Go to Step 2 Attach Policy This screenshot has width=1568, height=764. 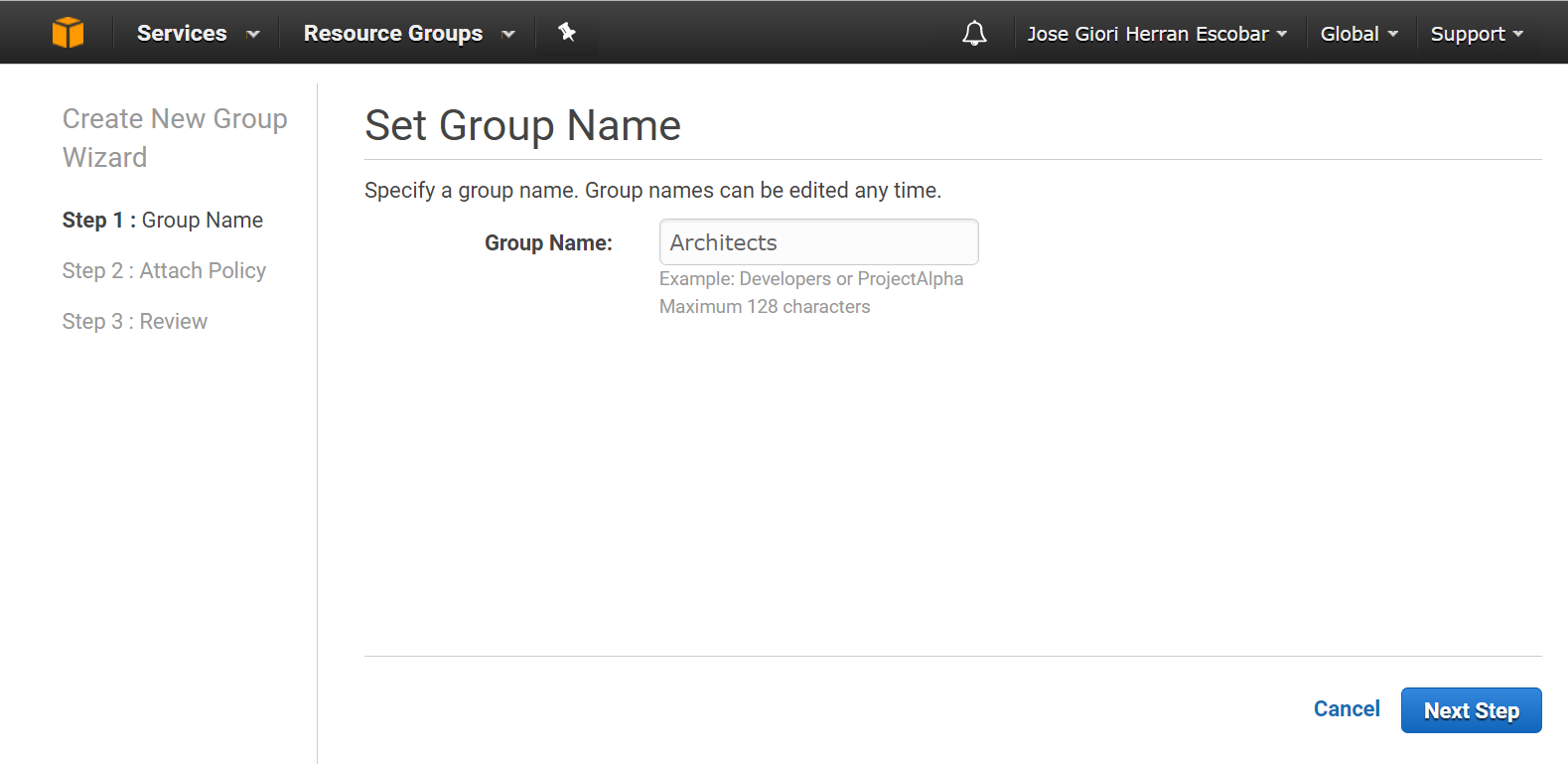164,270
